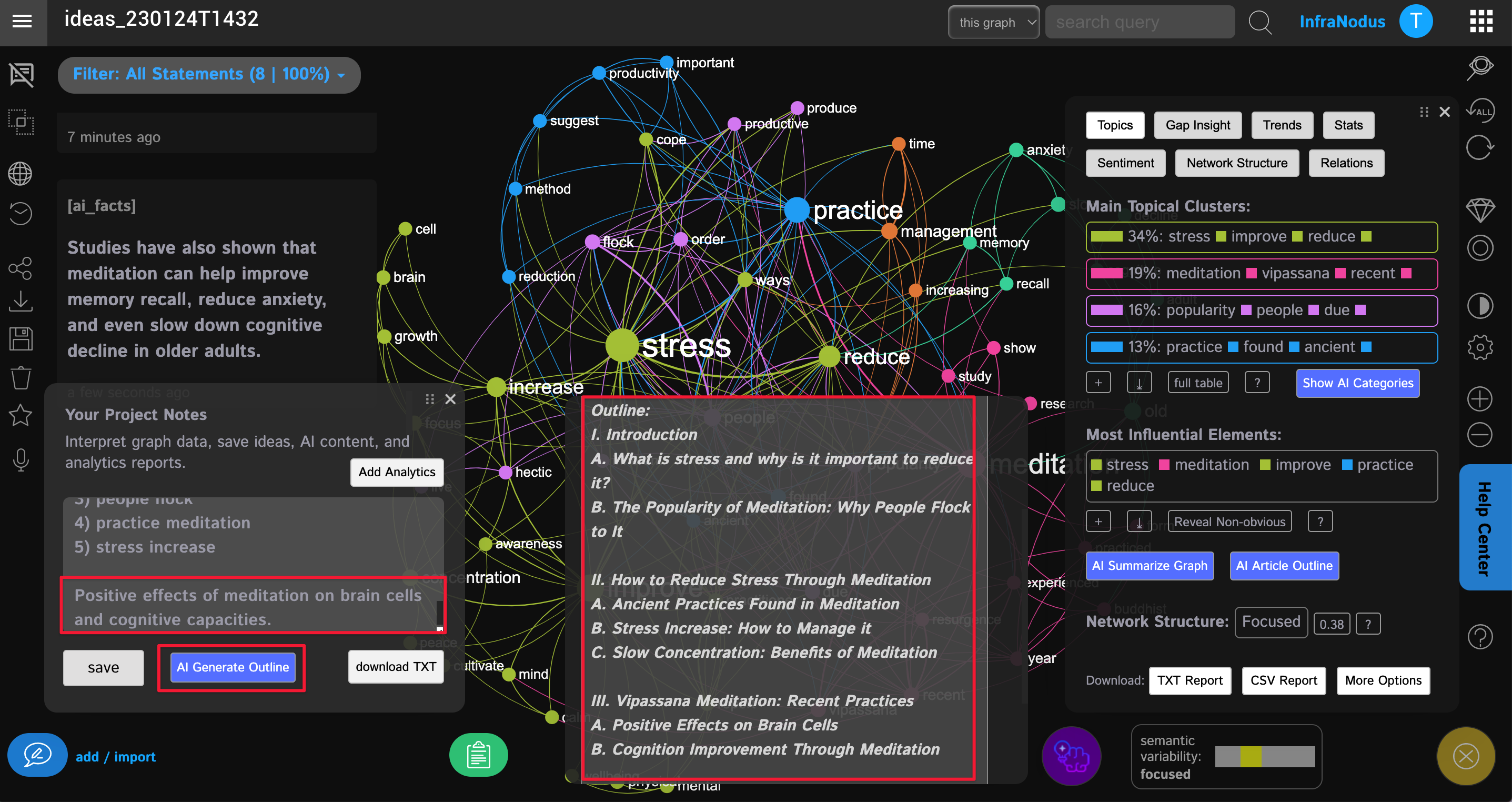Open the history clock icon

coord(21,213)
